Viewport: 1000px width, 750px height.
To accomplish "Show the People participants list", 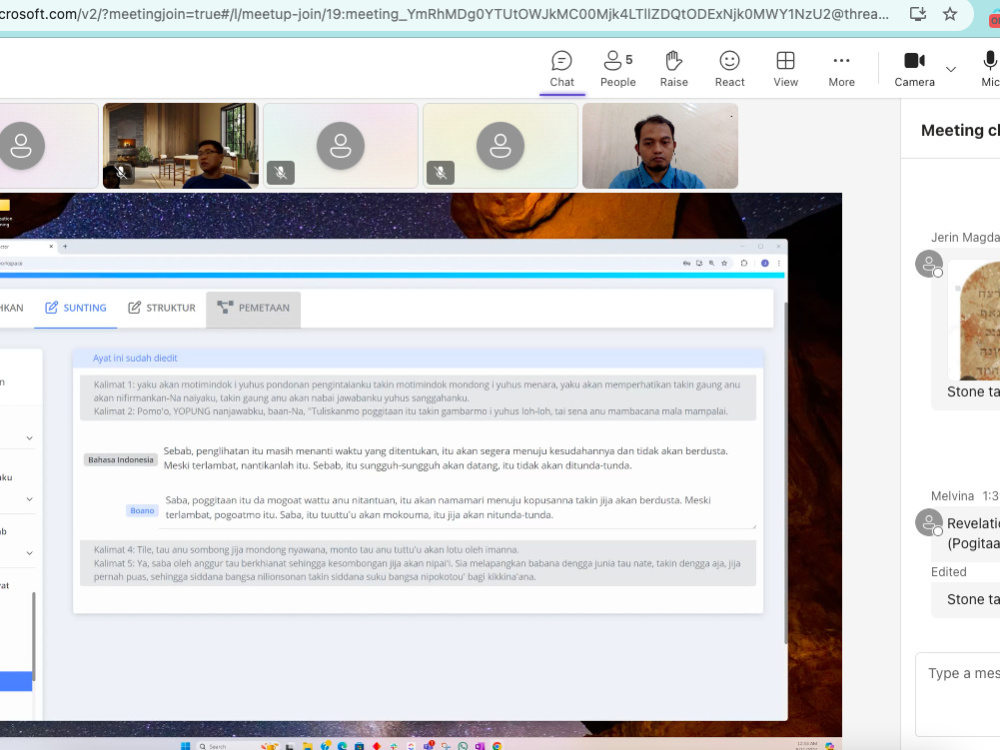I will [x=618, y=70].
